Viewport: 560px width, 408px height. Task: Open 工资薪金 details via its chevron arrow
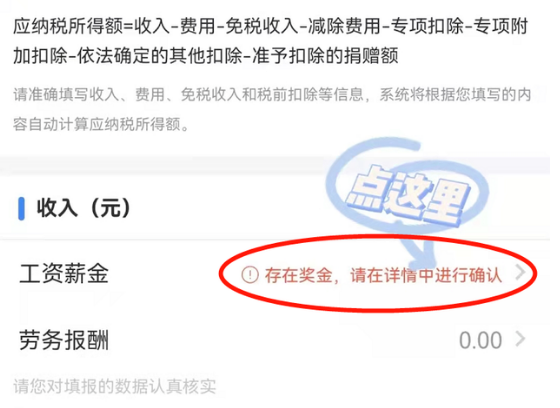521,273
